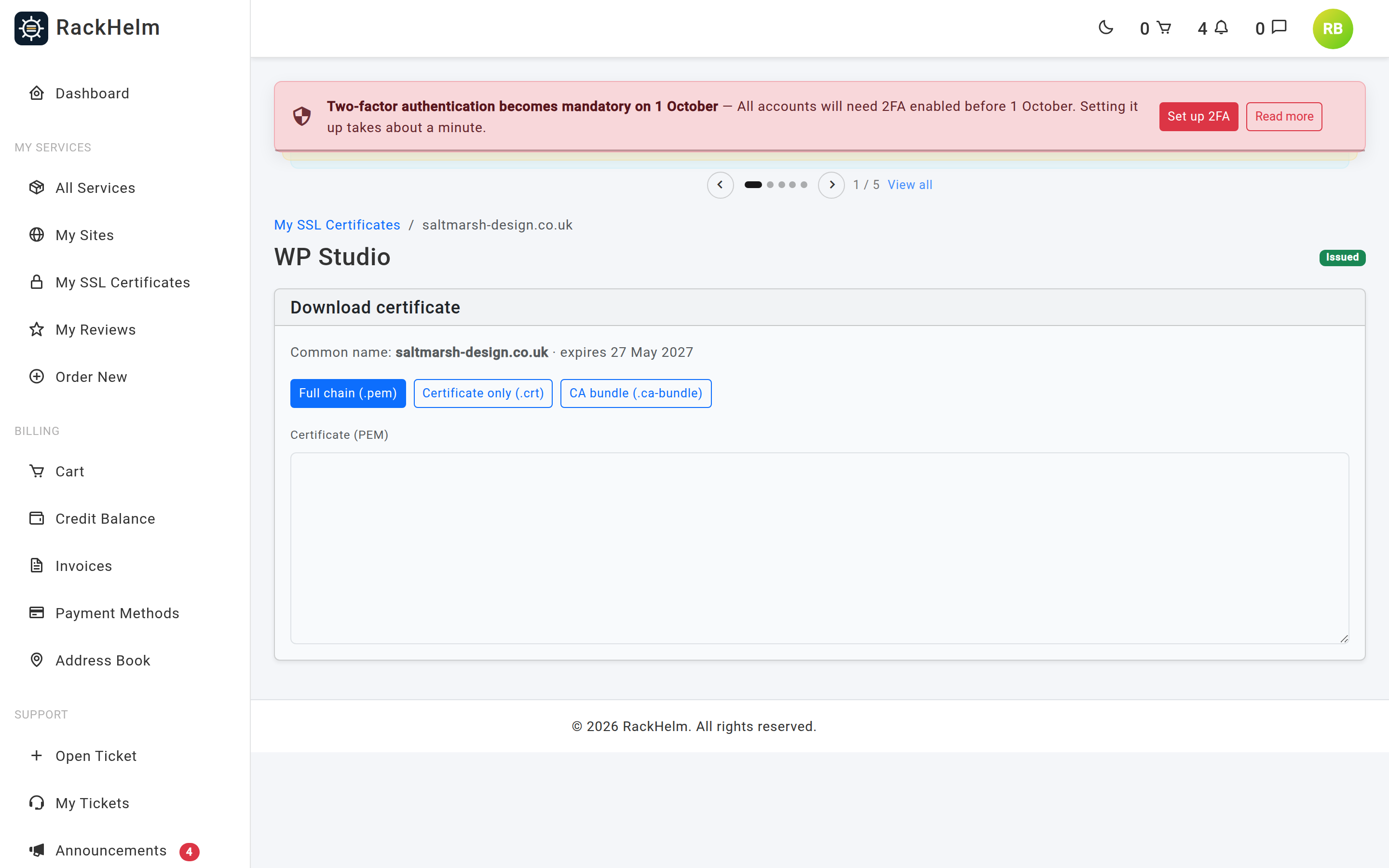The image size is (1389, 868).
Task: Click the shield icon in 2FA banner
Action: pyautogui.click(x=302, y=117)
